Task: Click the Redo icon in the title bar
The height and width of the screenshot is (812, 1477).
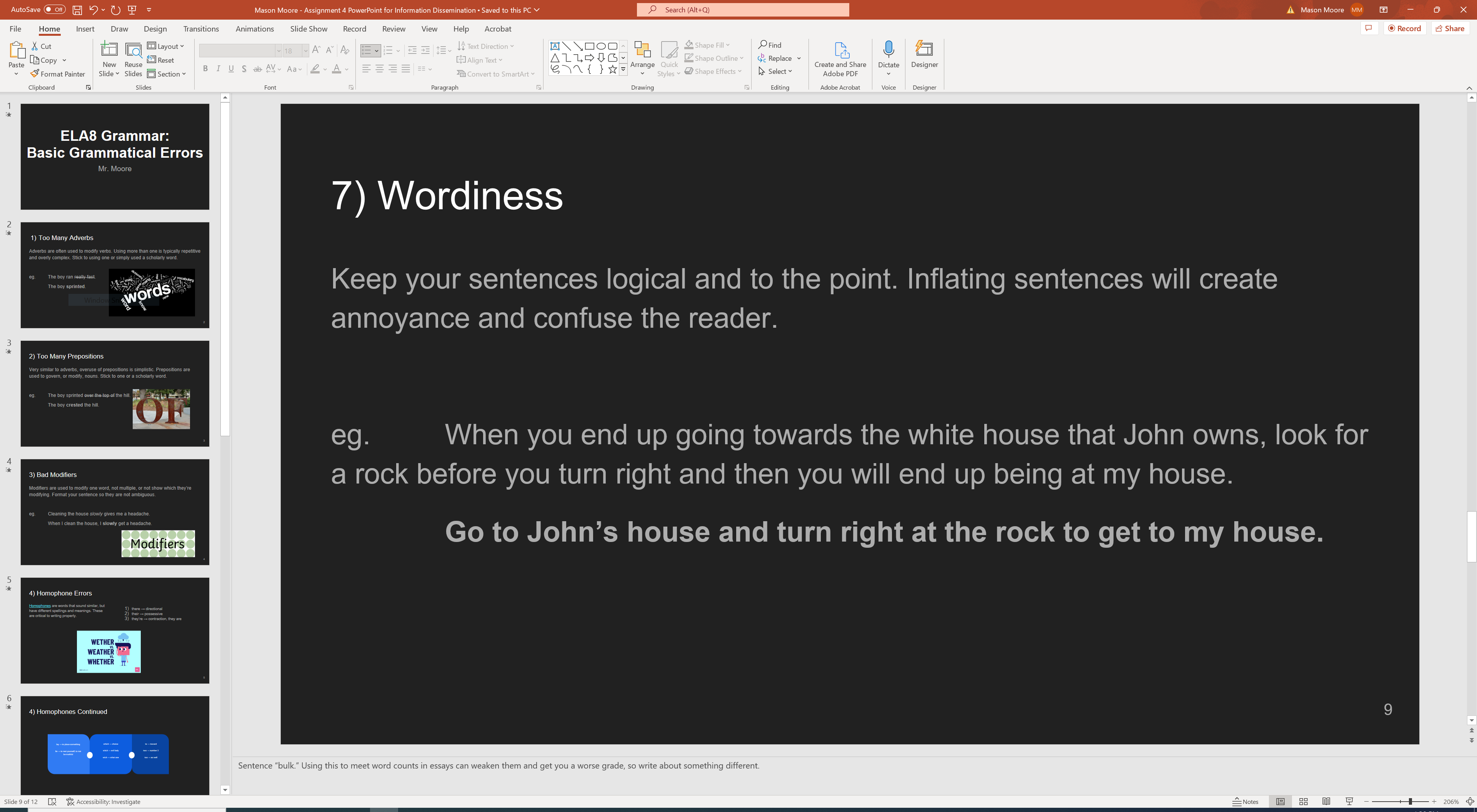Action: [115, 10]
